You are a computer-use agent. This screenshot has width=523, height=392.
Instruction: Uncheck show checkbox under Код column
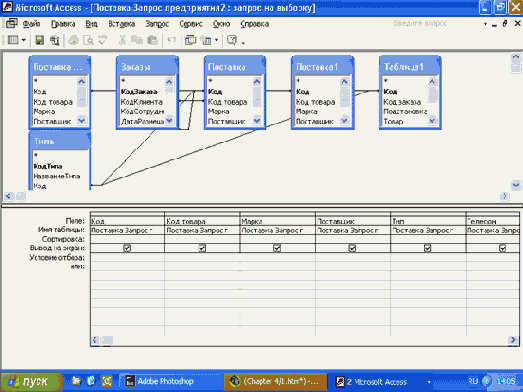coord(127,248)
